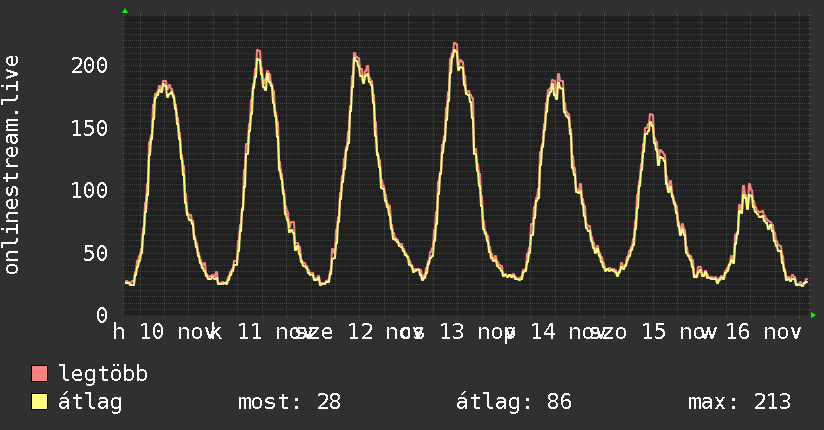
Task: Click the '15 nov' date label
Action: (679, 332)
